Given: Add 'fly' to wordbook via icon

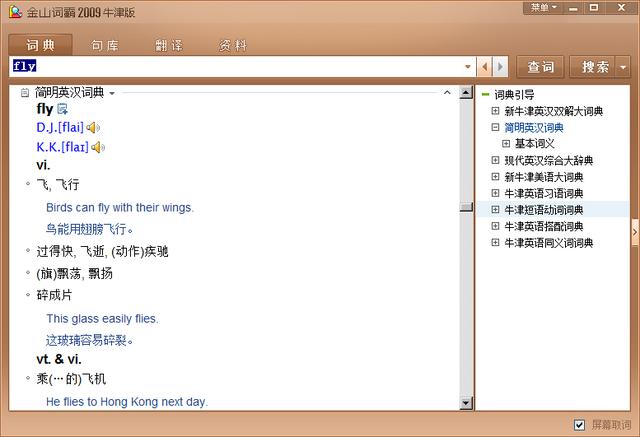Looking at the screenshot, I should [62, 109].
